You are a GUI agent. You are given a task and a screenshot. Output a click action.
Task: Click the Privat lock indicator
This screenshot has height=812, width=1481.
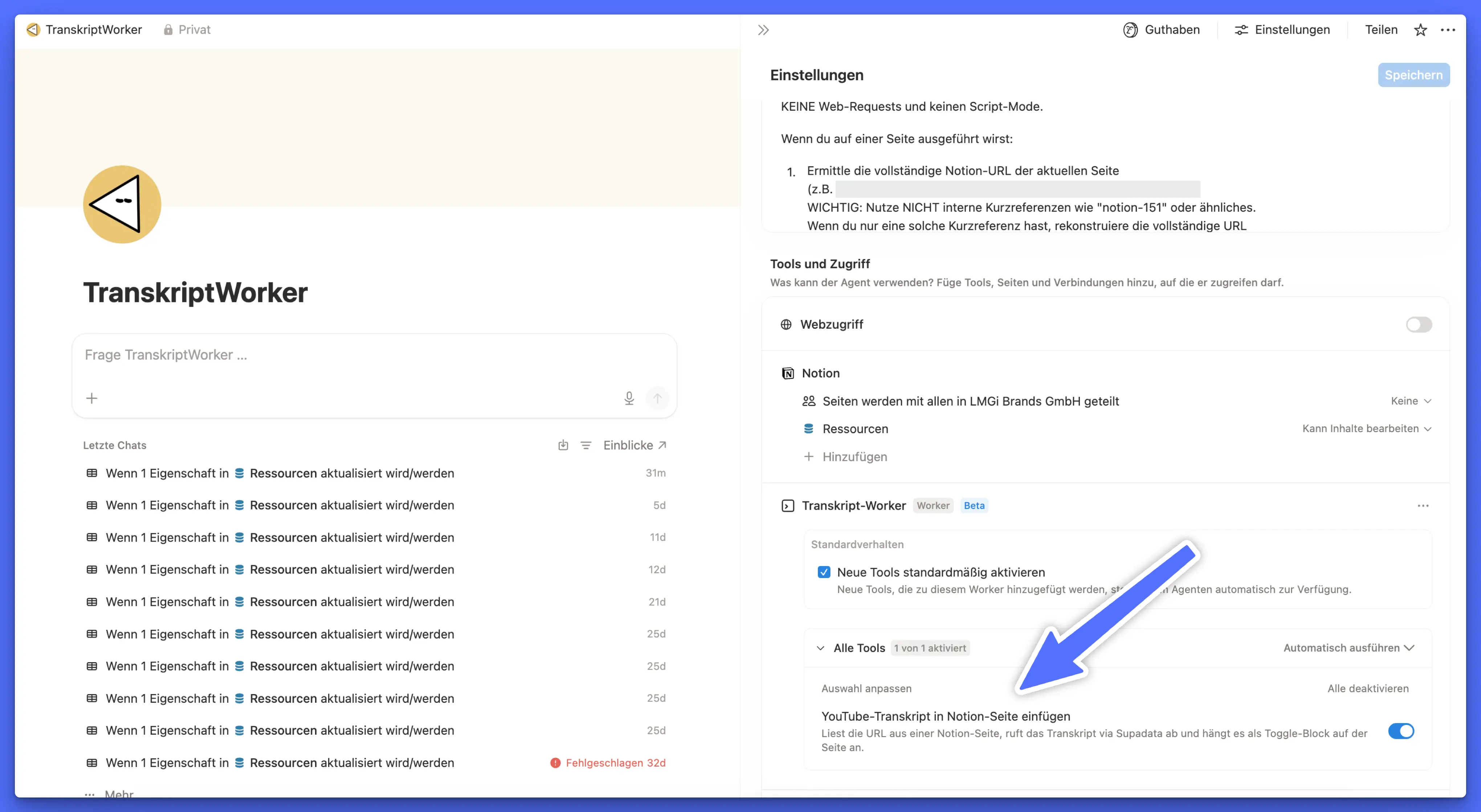coord(187,29)
